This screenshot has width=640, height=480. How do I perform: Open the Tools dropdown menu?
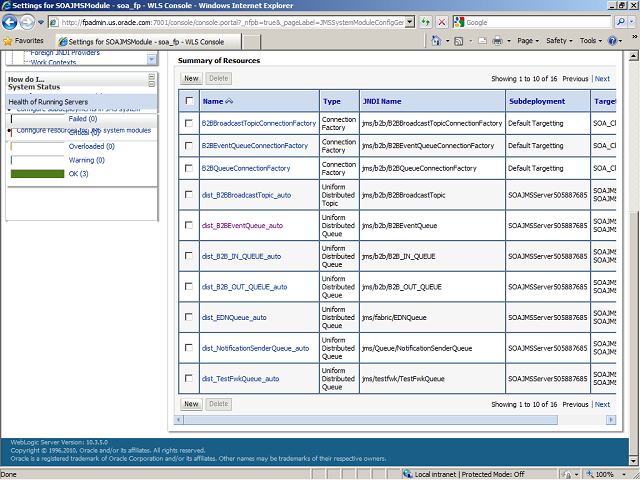tap(591, 41)
